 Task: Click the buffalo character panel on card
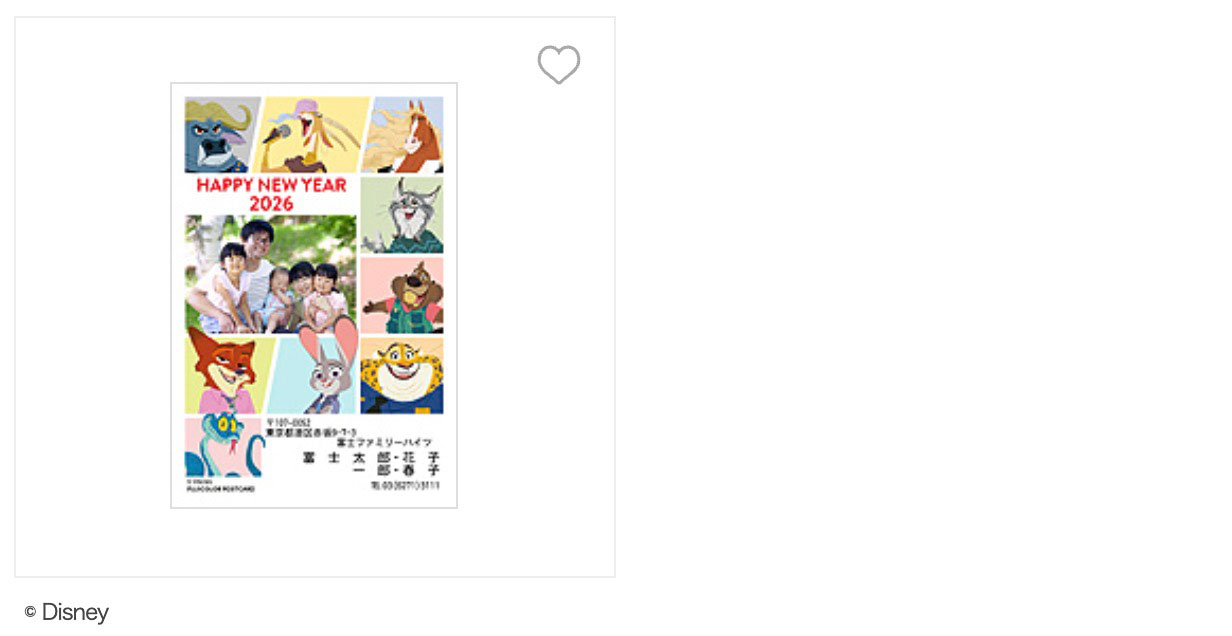220,135
